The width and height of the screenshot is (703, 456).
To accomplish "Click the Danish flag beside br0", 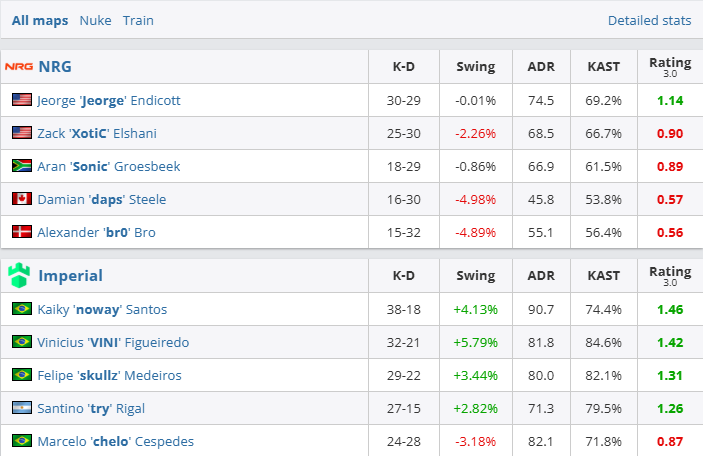I will coord(22,232).
